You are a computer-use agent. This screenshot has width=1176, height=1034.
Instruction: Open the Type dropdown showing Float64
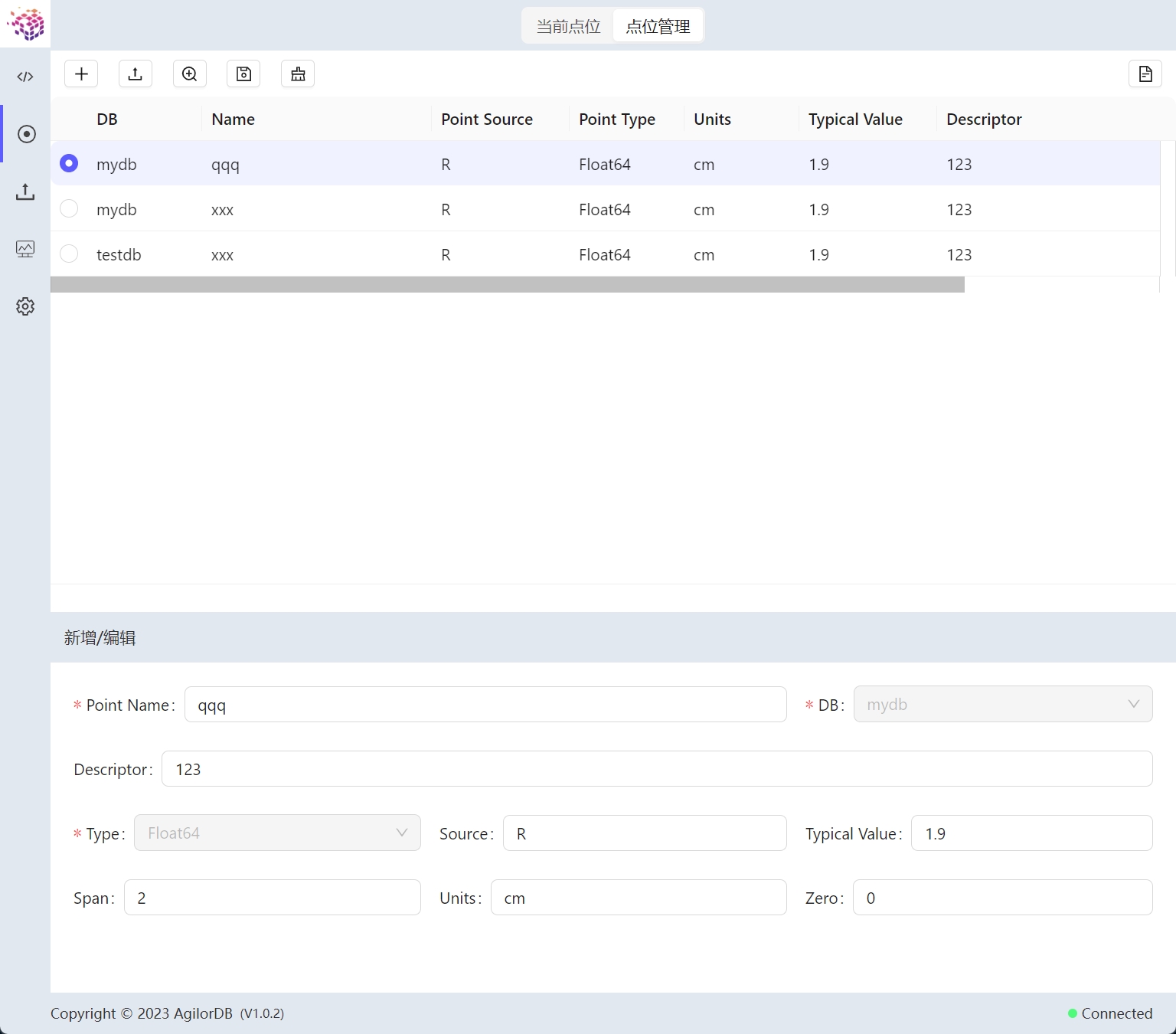(x=277, y=833)
